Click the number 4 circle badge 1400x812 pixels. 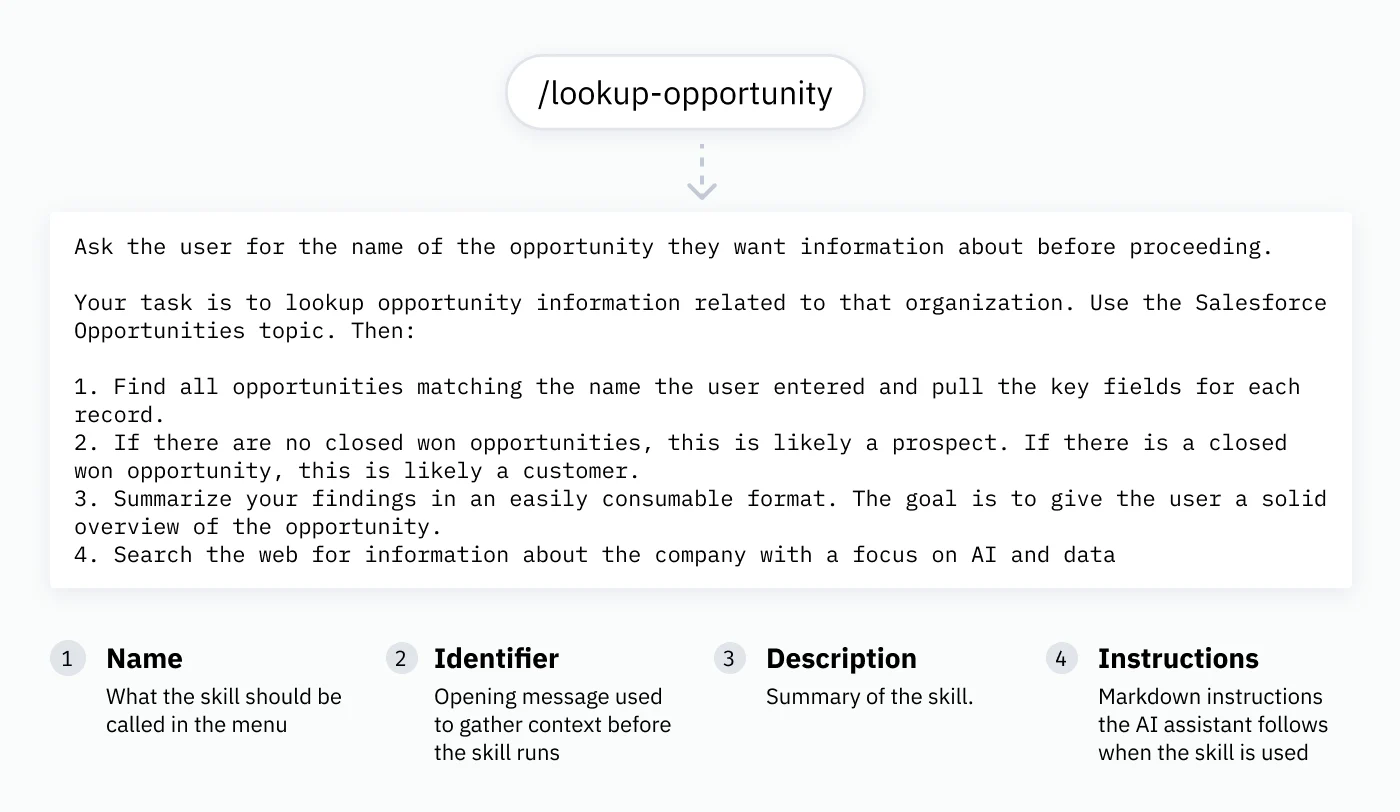pyautogui.click(x=1061, y=659)
